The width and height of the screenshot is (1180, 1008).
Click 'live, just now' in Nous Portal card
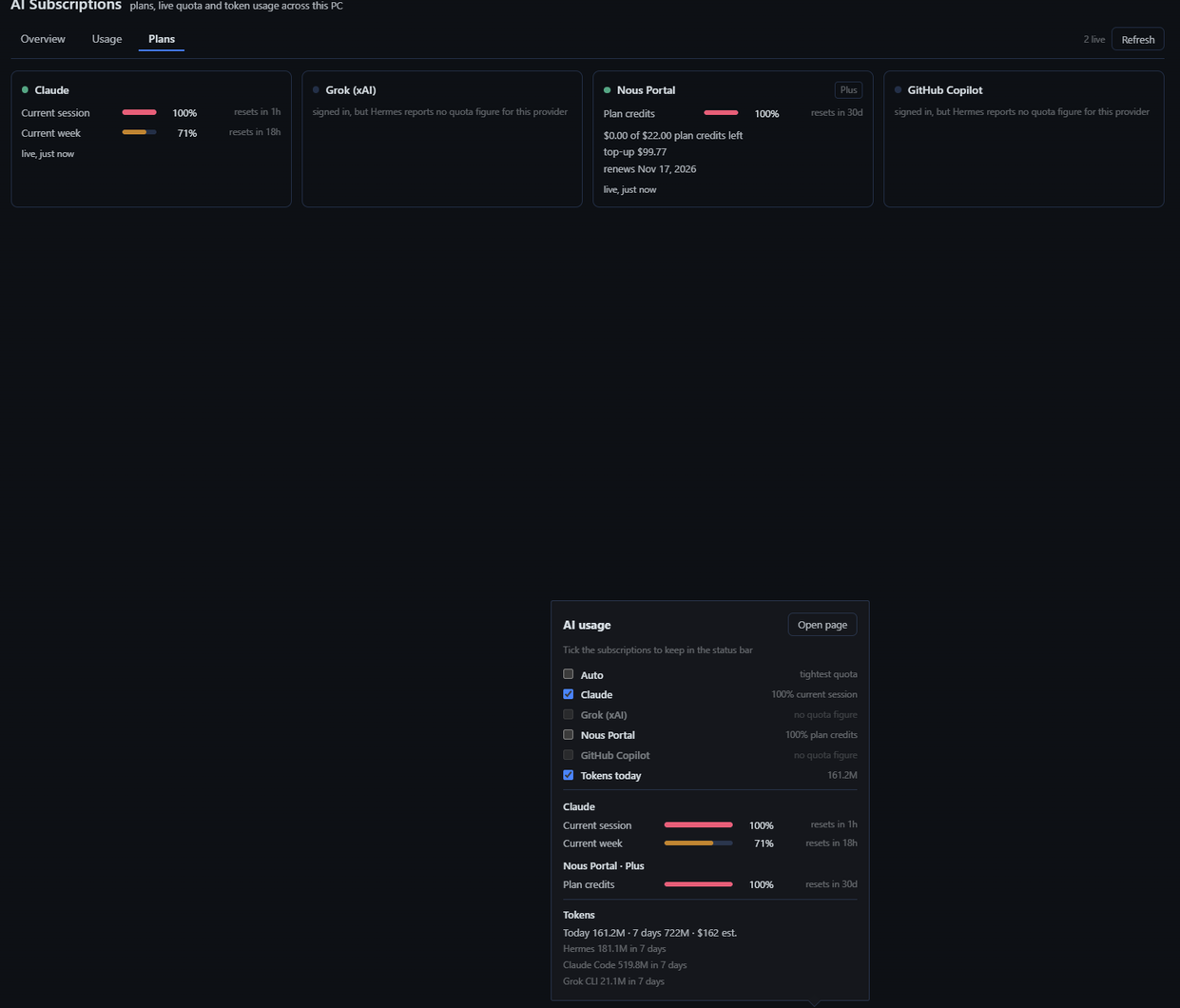click(x=629, y=190)
